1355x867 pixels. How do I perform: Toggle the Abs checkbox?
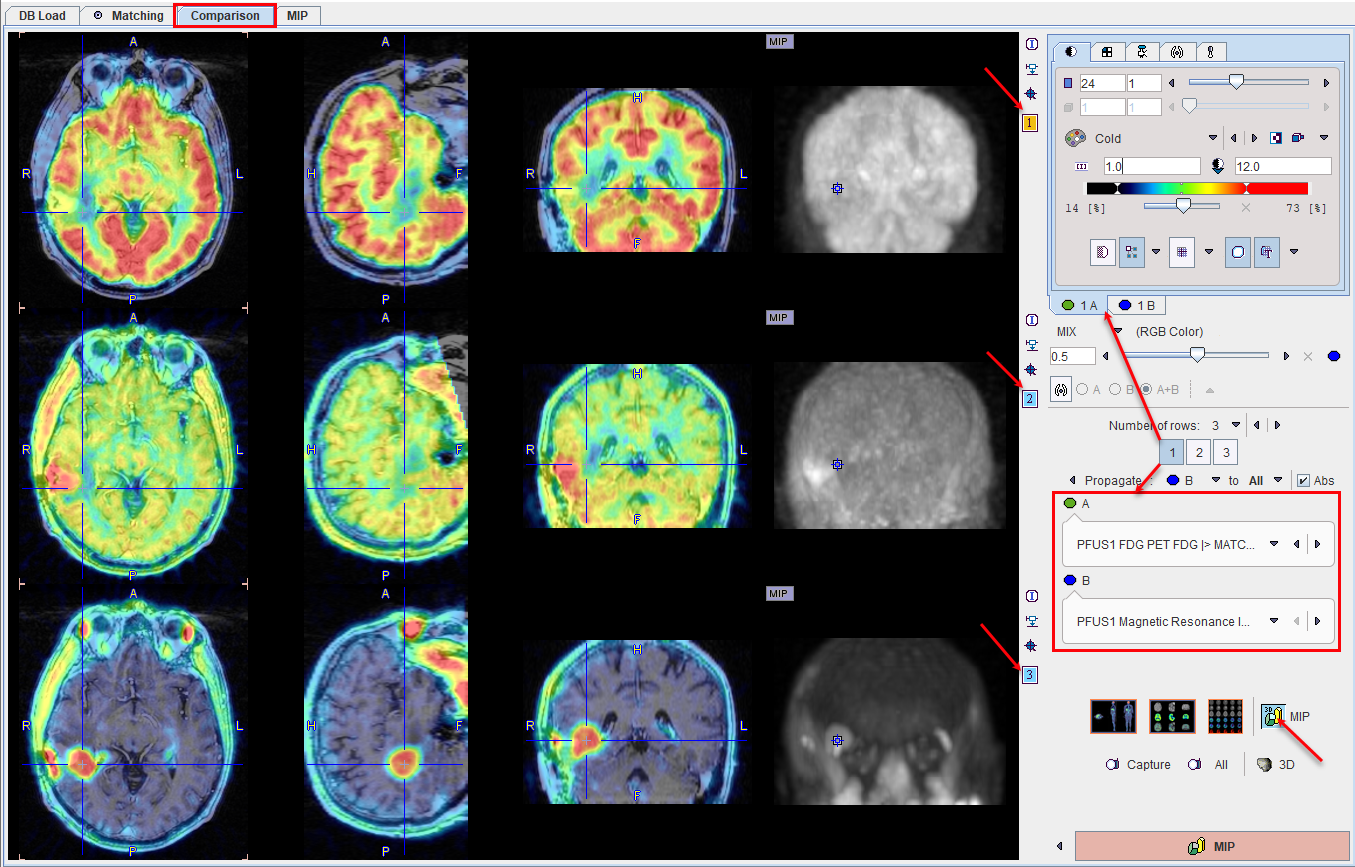point(1303,480)
